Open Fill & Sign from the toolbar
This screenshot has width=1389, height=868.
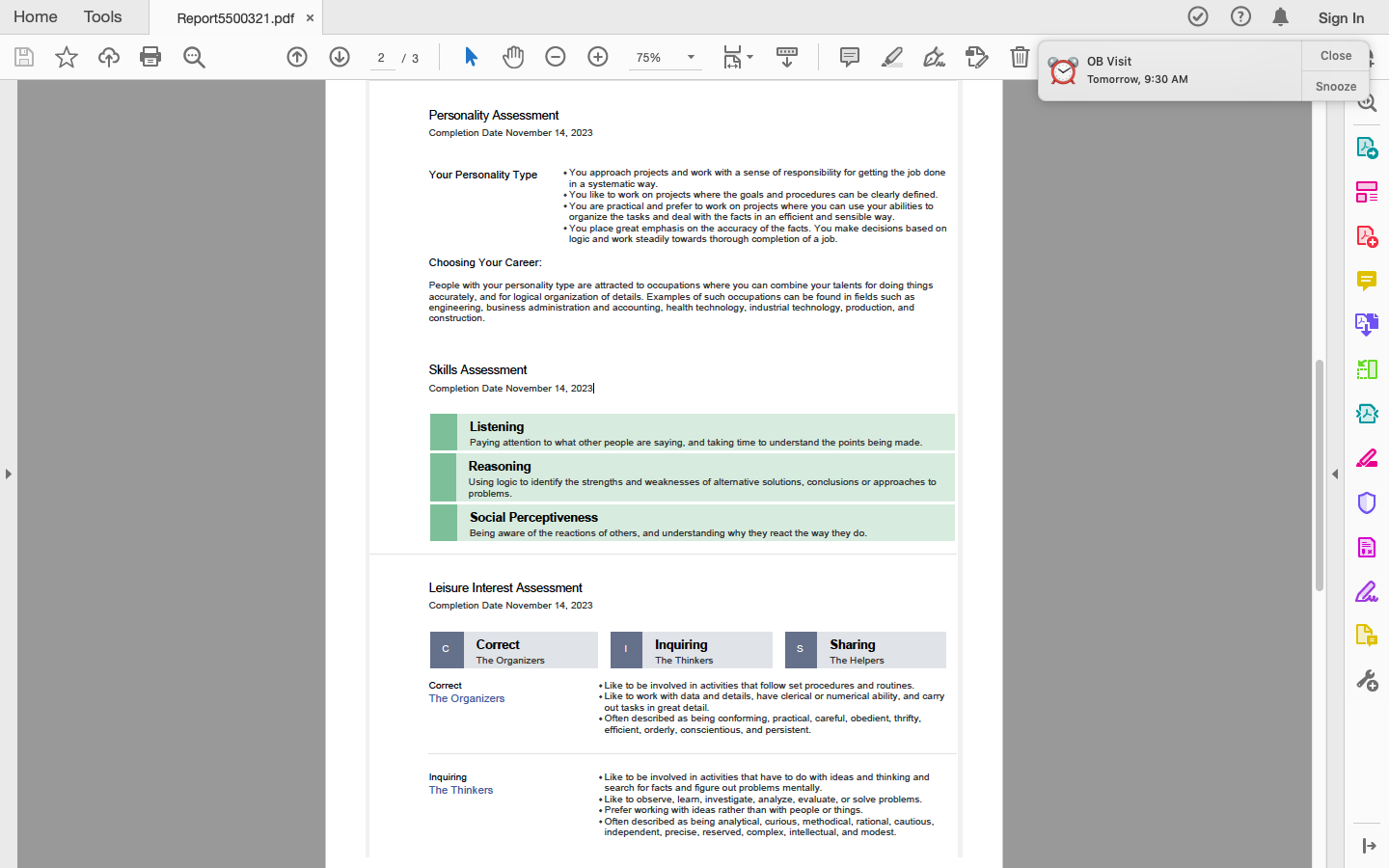point(977,57)
